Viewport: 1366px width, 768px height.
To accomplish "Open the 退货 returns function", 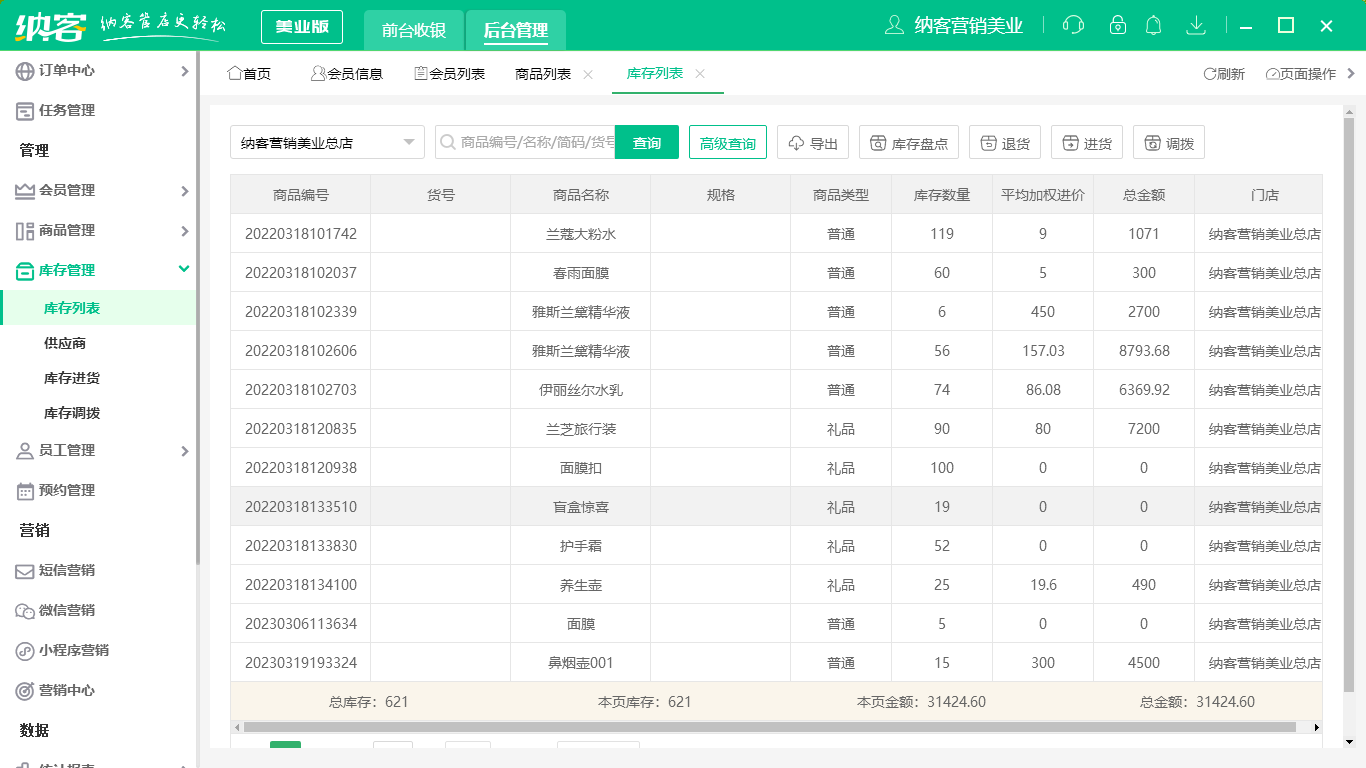I will coord(1004,141).
